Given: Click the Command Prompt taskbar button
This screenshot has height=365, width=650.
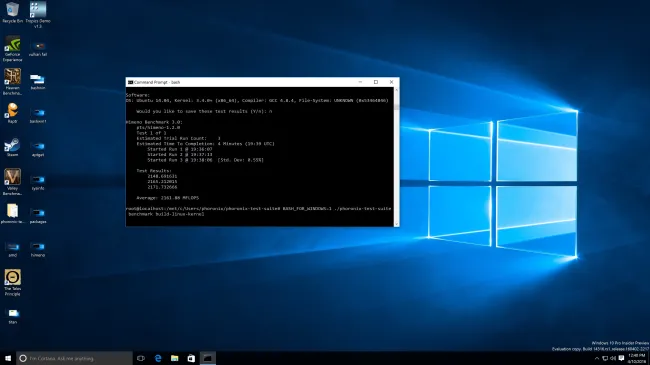Looking at the screenshot, I should [x=208, y=358].
